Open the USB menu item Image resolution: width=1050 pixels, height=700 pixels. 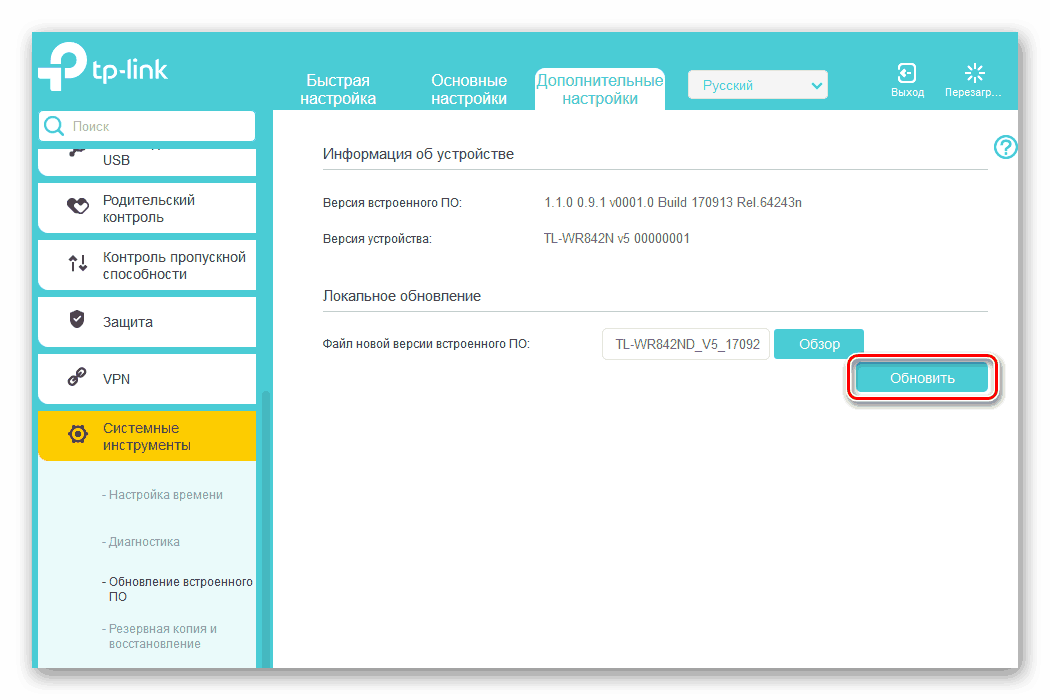coord(147,161)
